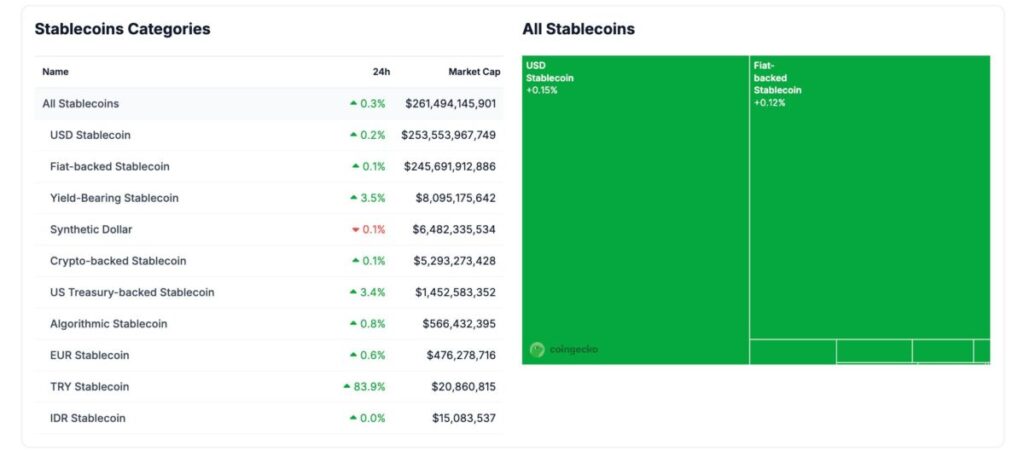Sort the table by the Name column header
Image resolution: width=1024 pixels, height=451 pixels.
(55, 72)
